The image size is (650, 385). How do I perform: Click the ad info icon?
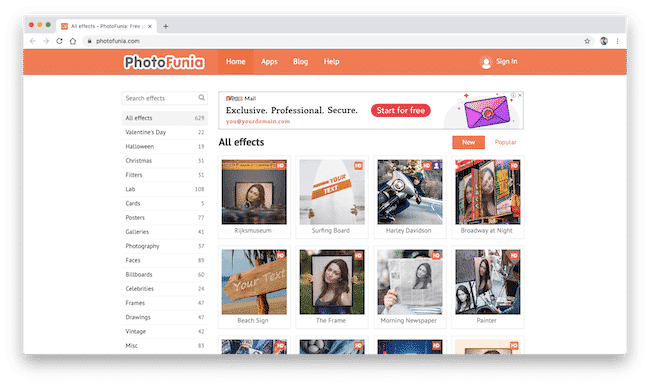[513, 95]
